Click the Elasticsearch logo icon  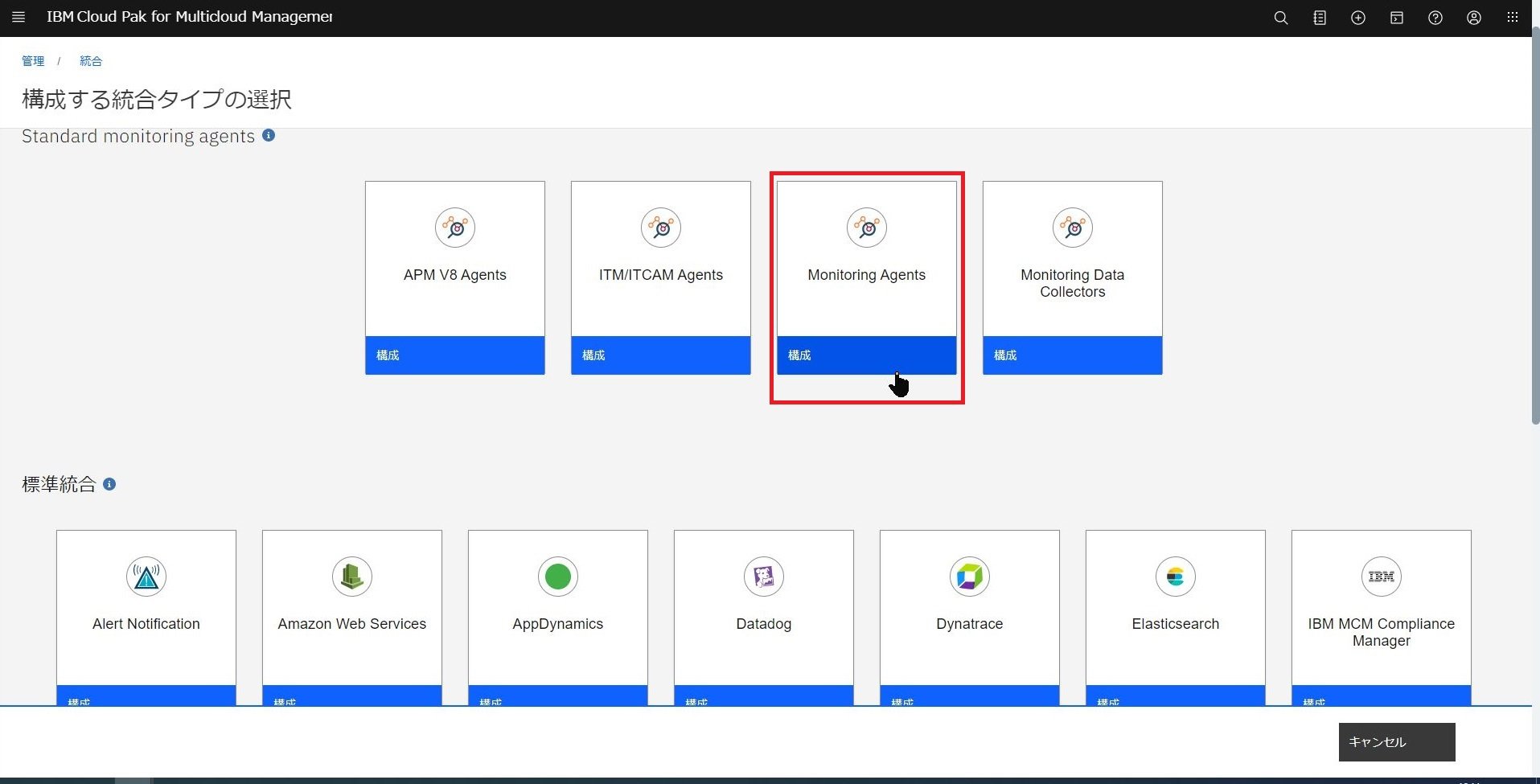[x=1176, y=577]
